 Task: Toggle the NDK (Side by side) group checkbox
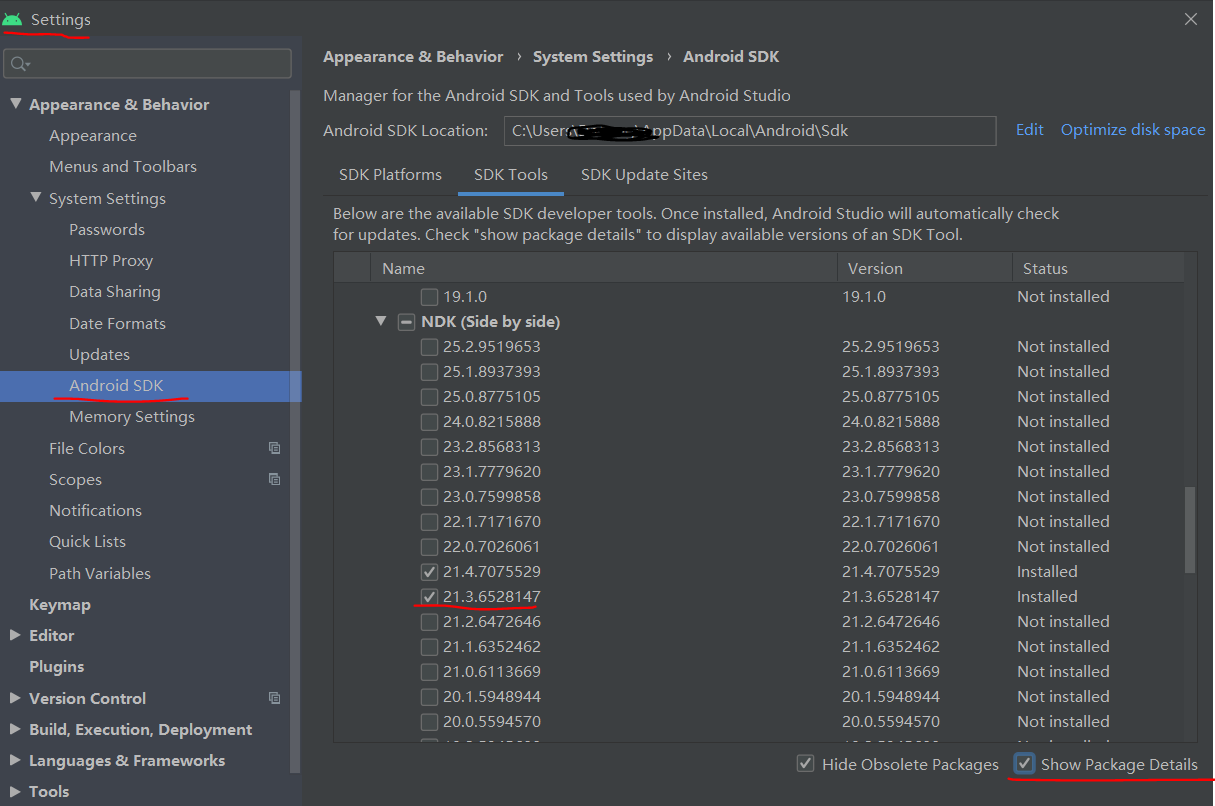pos(406,322)
